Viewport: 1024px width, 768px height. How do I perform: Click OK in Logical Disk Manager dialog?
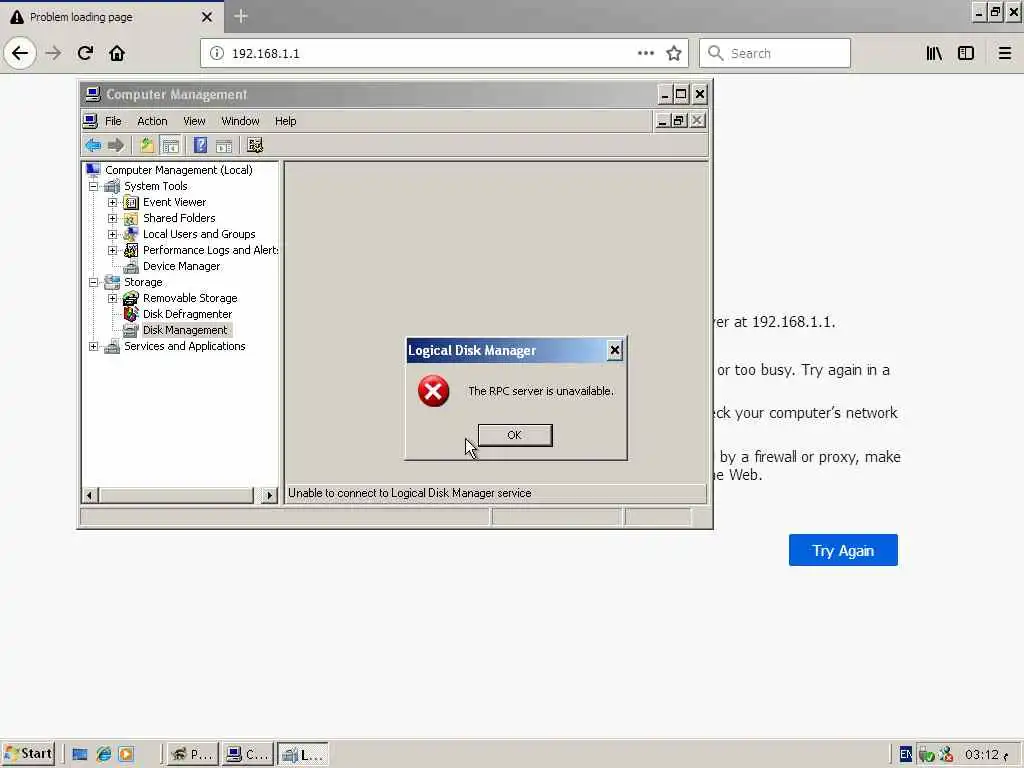pyautogui.click(x=515, y=435)
